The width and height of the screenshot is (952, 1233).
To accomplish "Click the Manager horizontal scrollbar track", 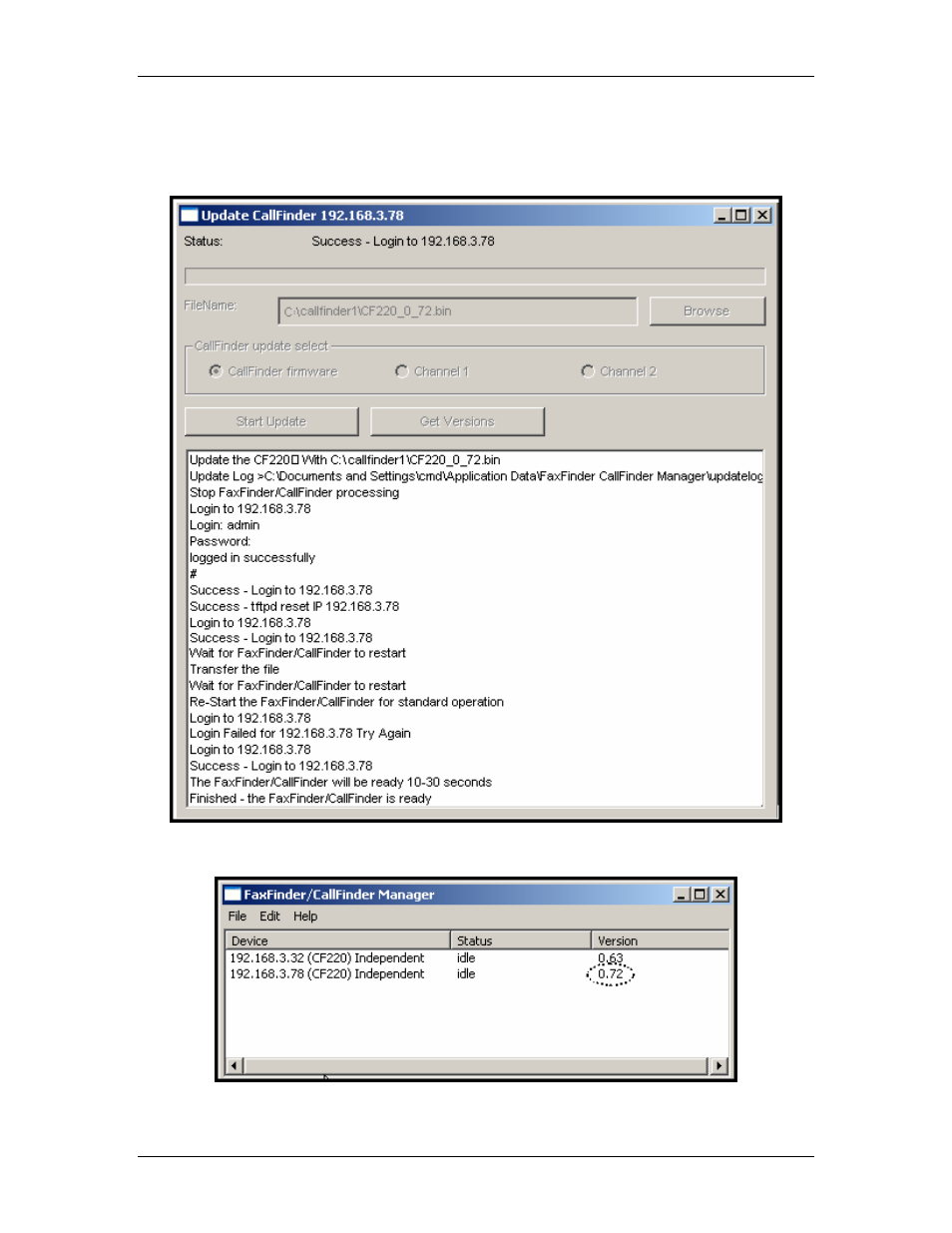I will click(x=477, y=1066).
